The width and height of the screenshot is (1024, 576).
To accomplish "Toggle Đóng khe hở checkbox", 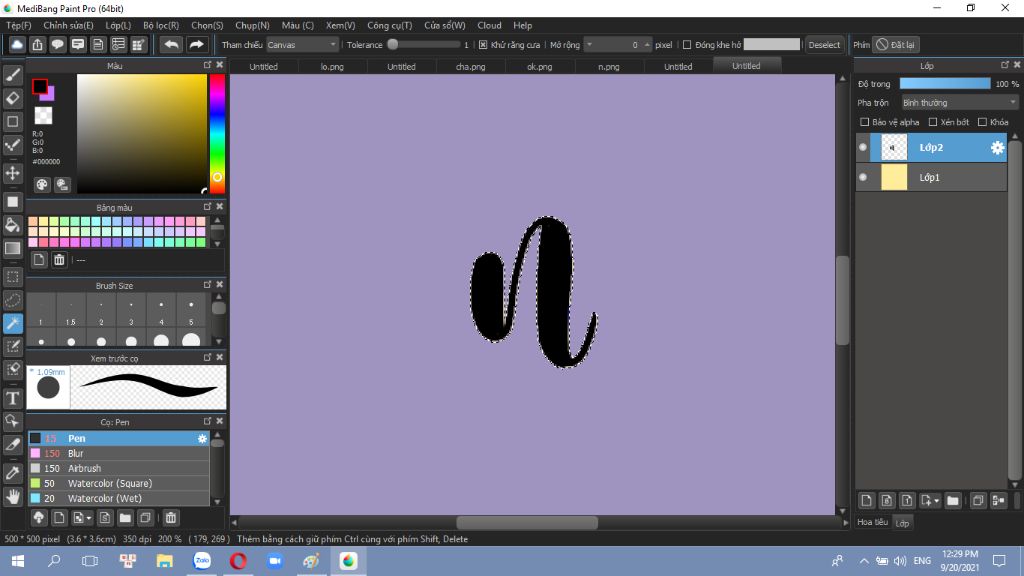I will pyautogui.click(x=687, y=45).
